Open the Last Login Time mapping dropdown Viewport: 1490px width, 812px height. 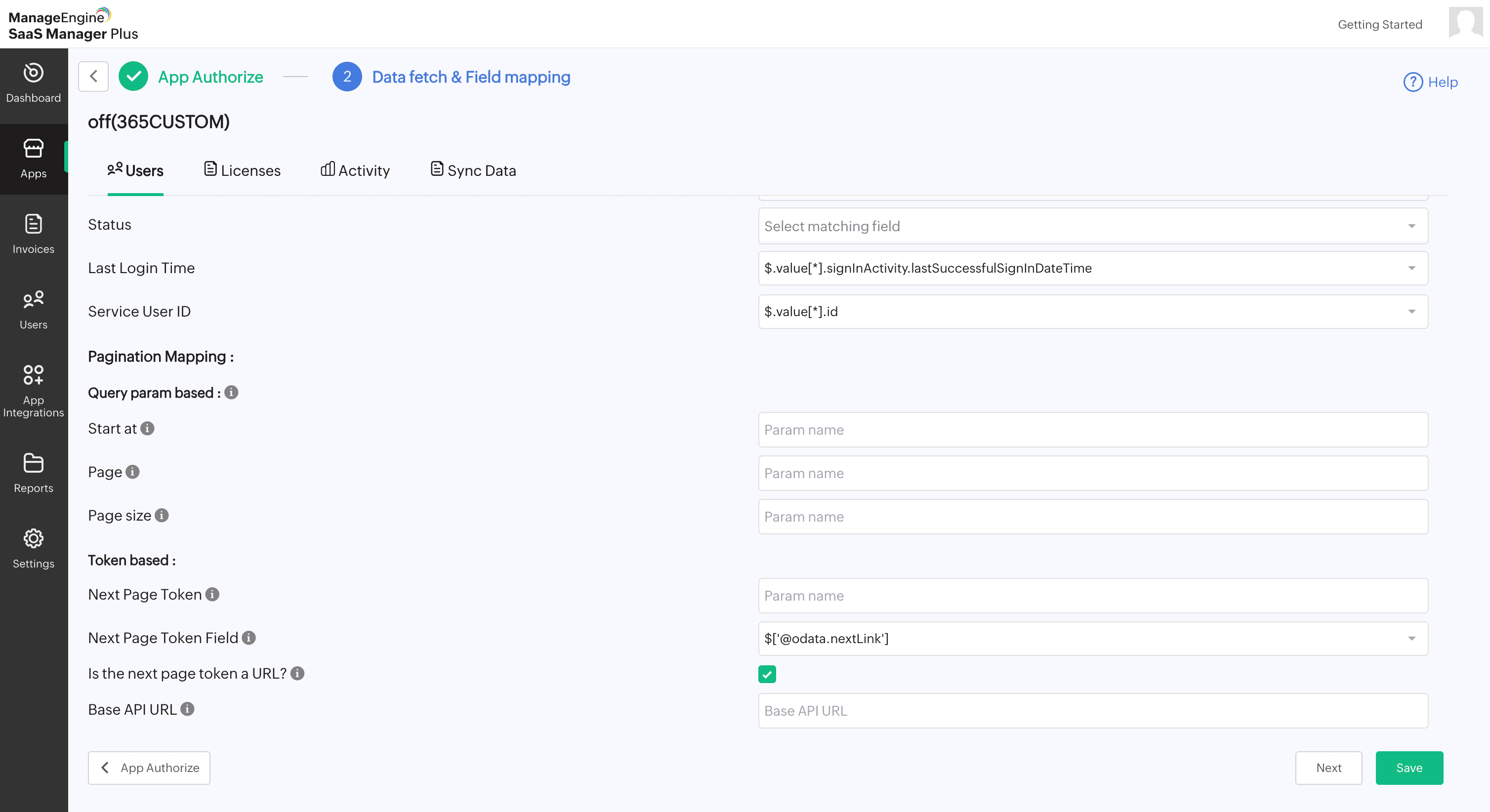click(1093, 268)
